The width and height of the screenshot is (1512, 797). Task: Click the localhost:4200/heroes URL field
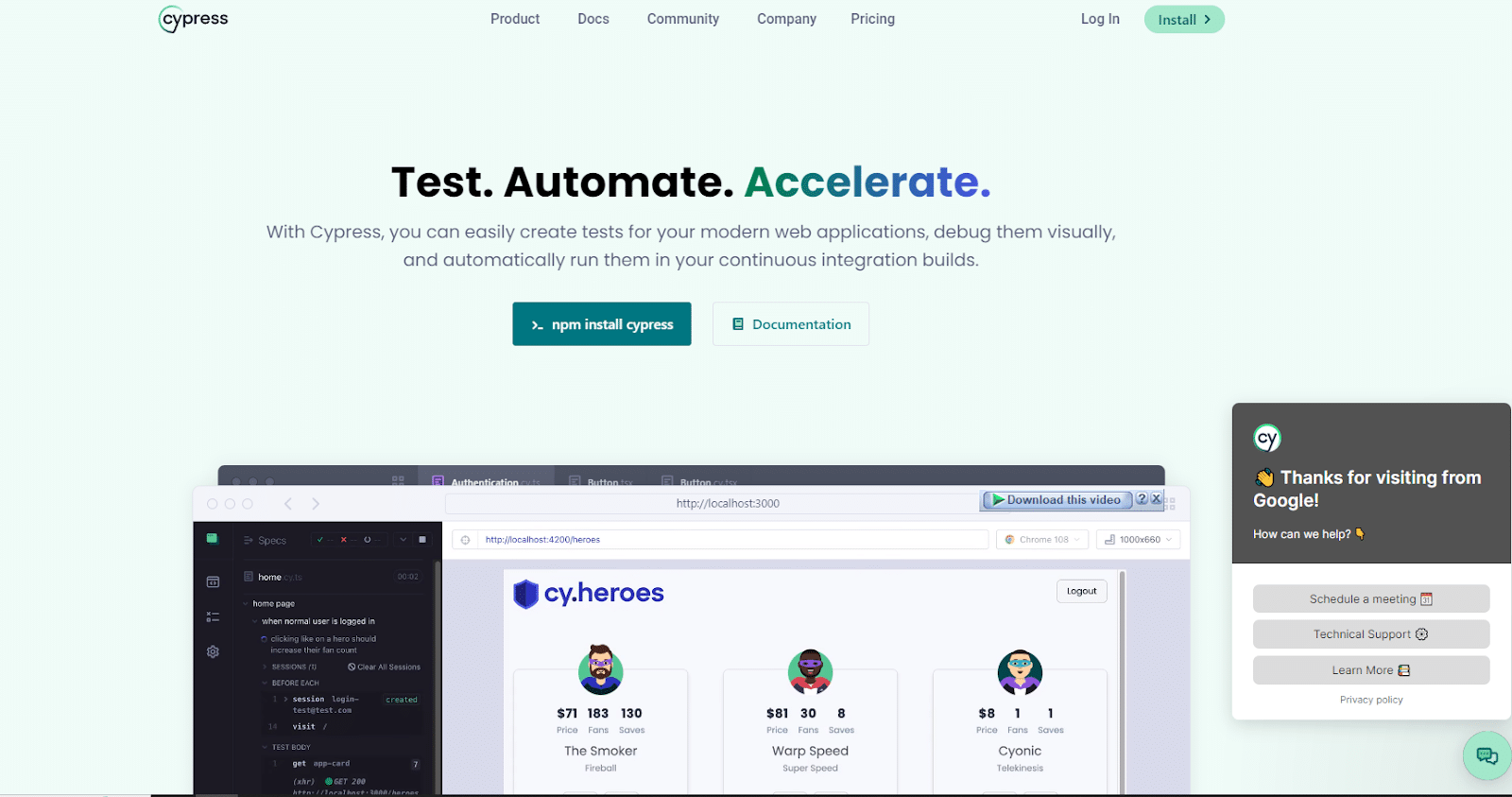tap(732, 540)
